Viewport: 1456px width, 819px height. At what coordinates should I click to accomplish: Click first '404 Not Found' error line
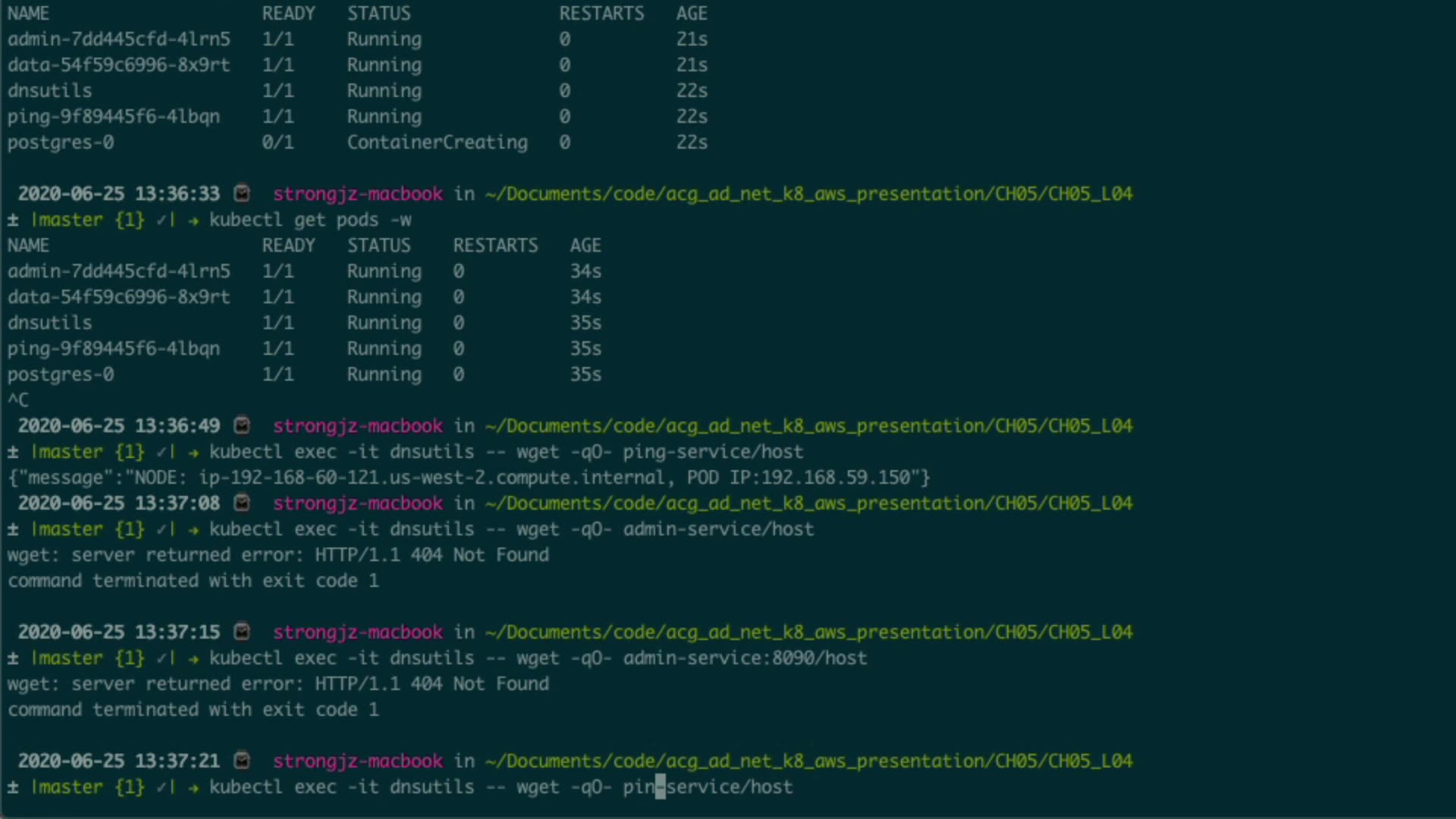click(278, 555)
